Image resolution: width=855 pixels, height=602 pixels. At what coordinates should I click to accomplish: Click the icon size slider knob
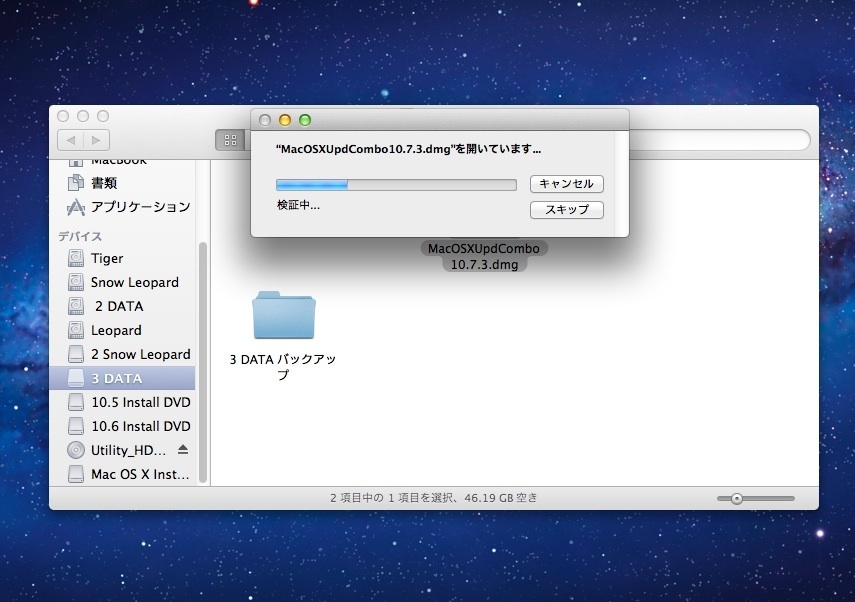point(737,498)
